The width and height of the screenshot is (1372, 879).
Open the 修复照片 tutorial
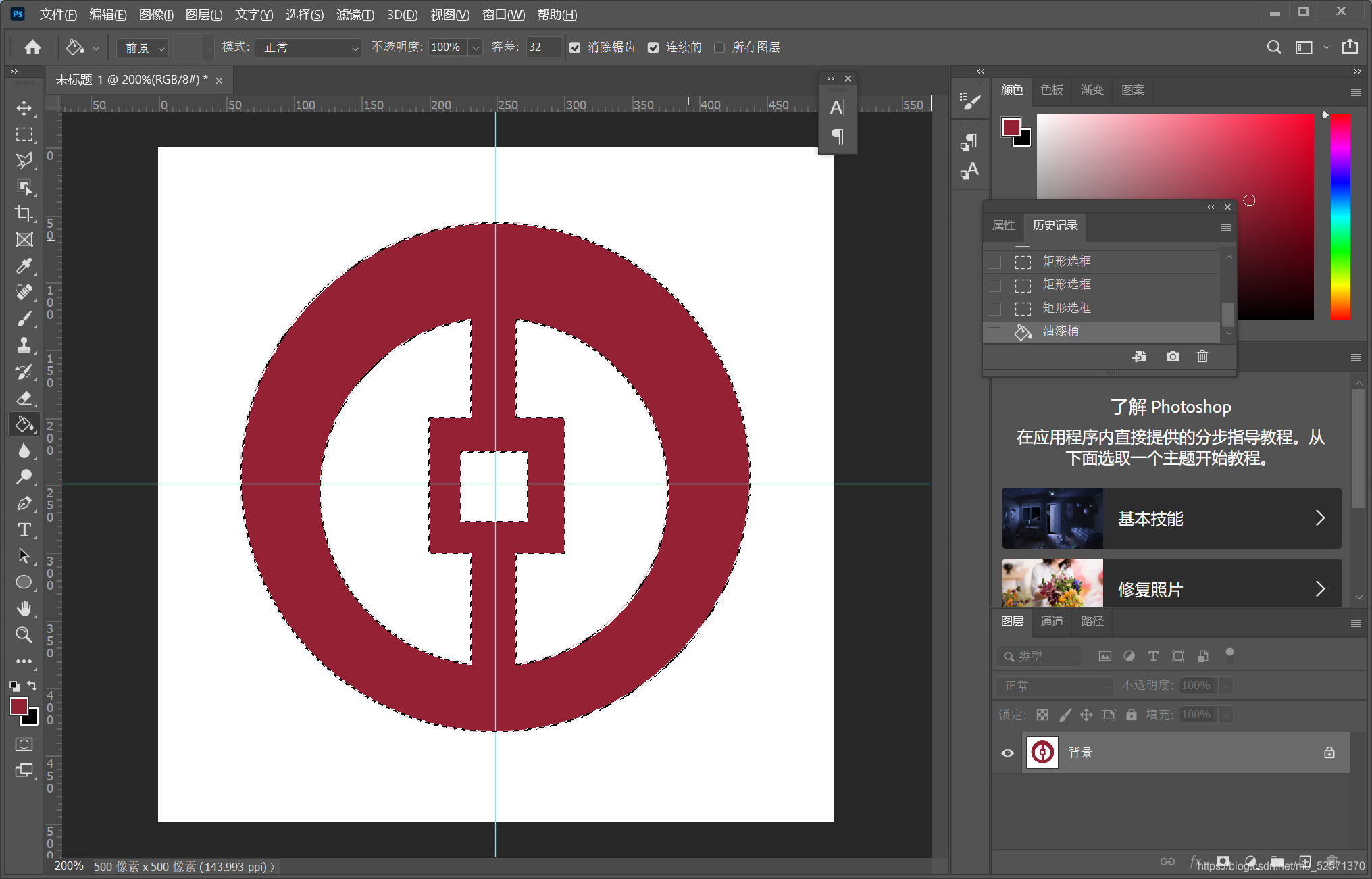point(1171,582)
